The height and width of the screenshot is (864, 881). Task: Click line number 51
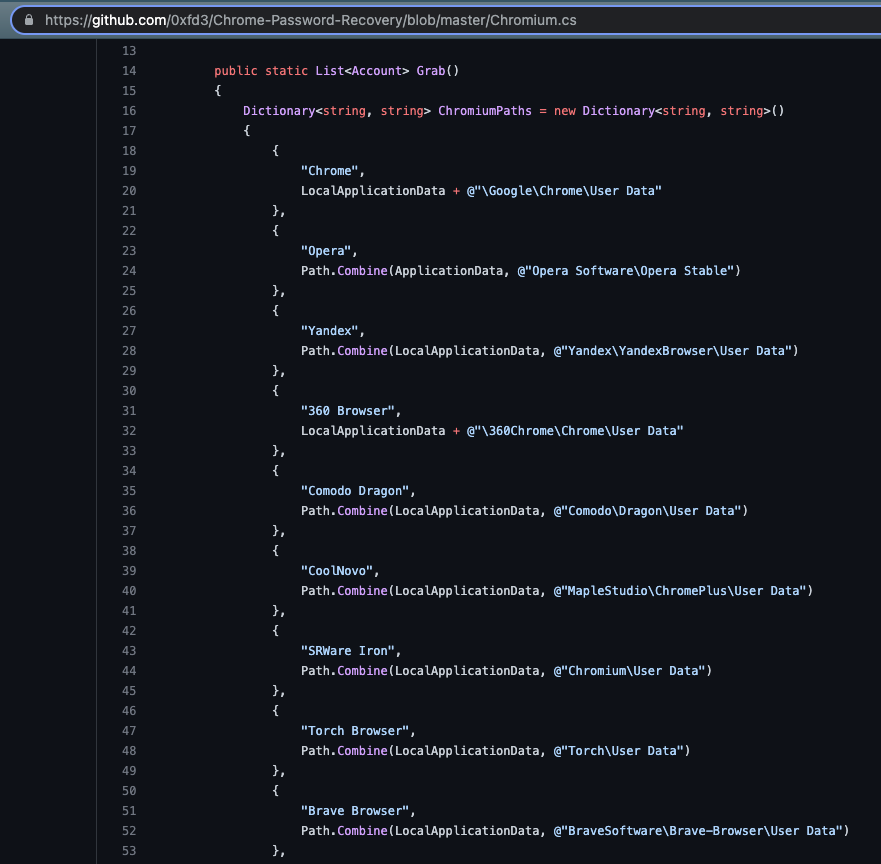[x=129, y=811]
